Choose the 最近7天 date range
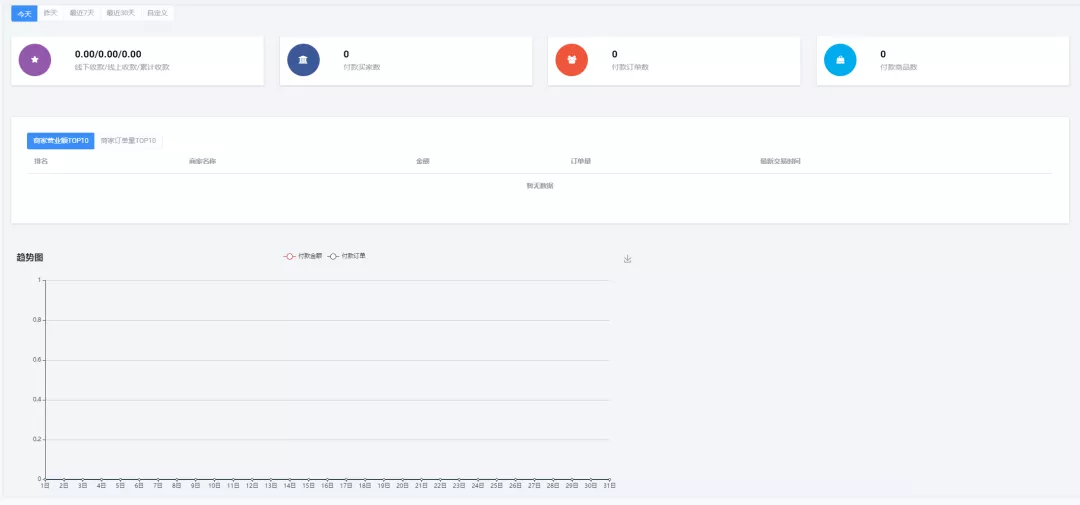1080x505 pixels. pyautogui.click(x=82, y=13)
